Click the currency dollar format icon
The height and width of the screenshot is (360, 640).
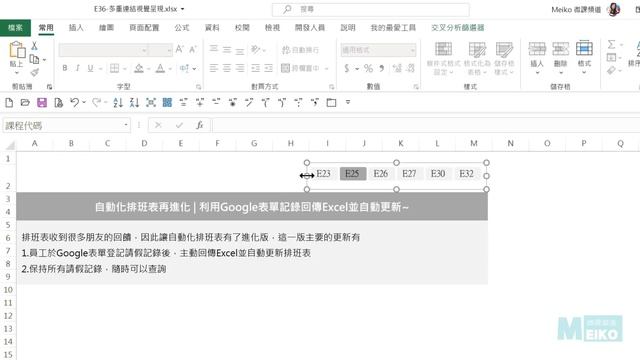click(347, 68)
